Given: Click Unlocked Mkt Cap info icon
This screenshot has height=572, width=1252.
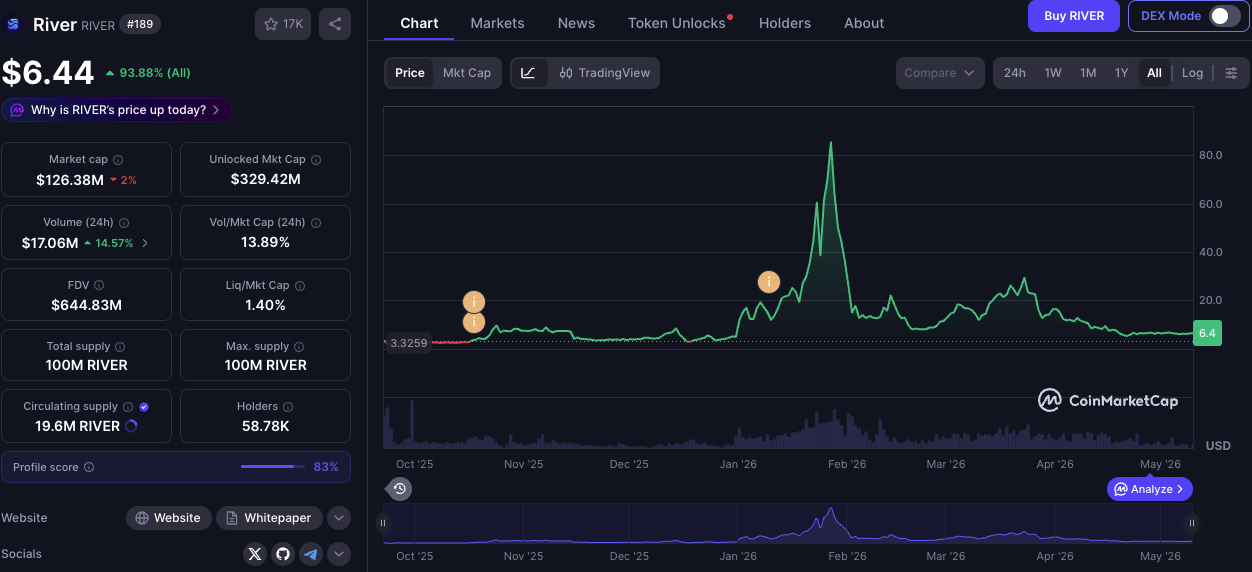Looking at the screenshot, I should pyautogui.click(x=316, y=160).
